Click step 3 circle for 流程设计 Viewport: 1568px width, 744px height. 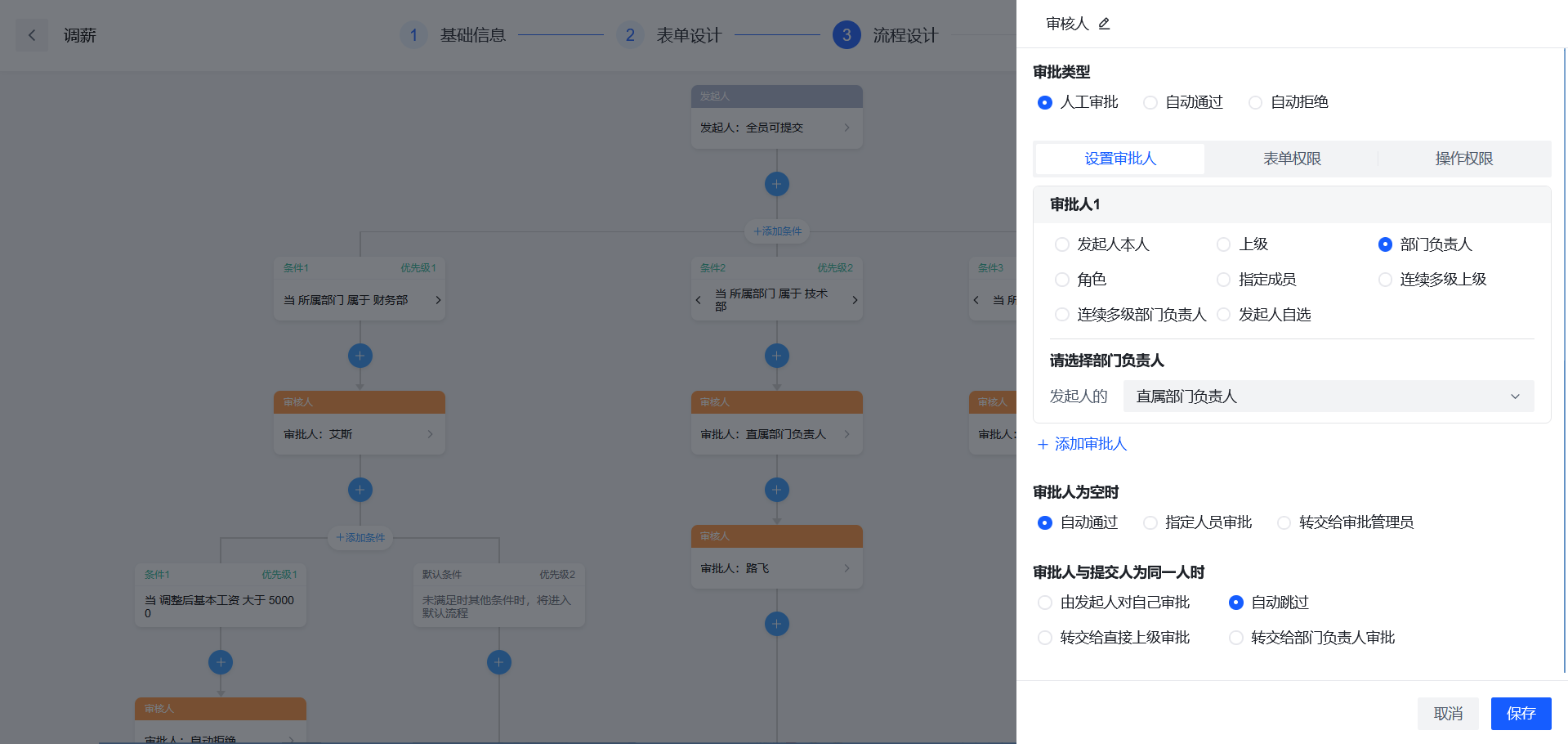[x=847, y=35]
